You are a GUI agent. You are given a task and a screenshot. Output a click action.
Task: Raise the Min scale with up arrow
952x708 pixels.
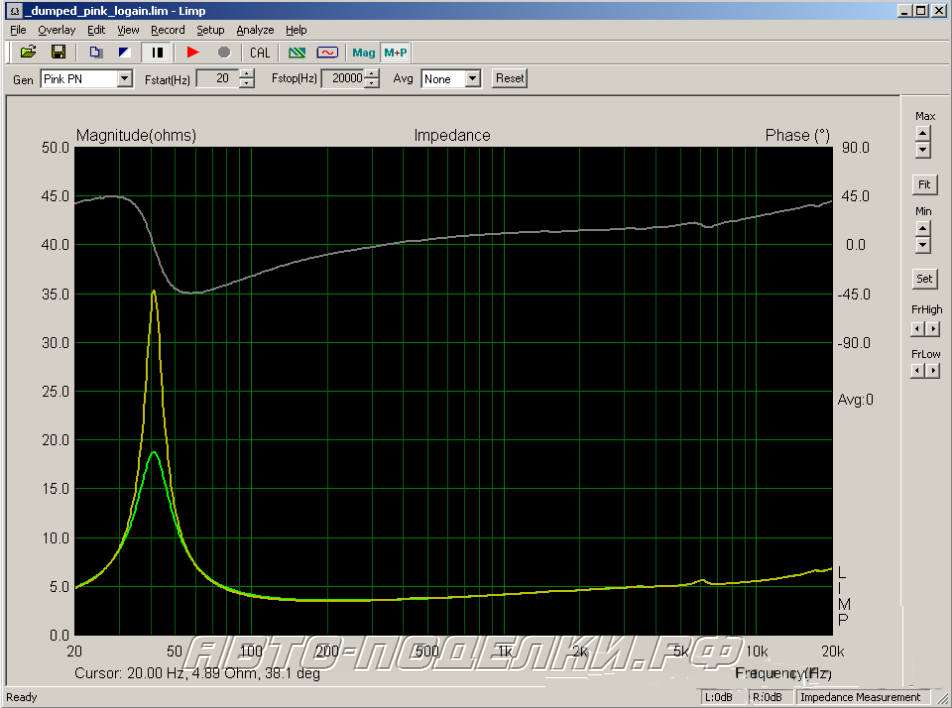click(923, 228)
